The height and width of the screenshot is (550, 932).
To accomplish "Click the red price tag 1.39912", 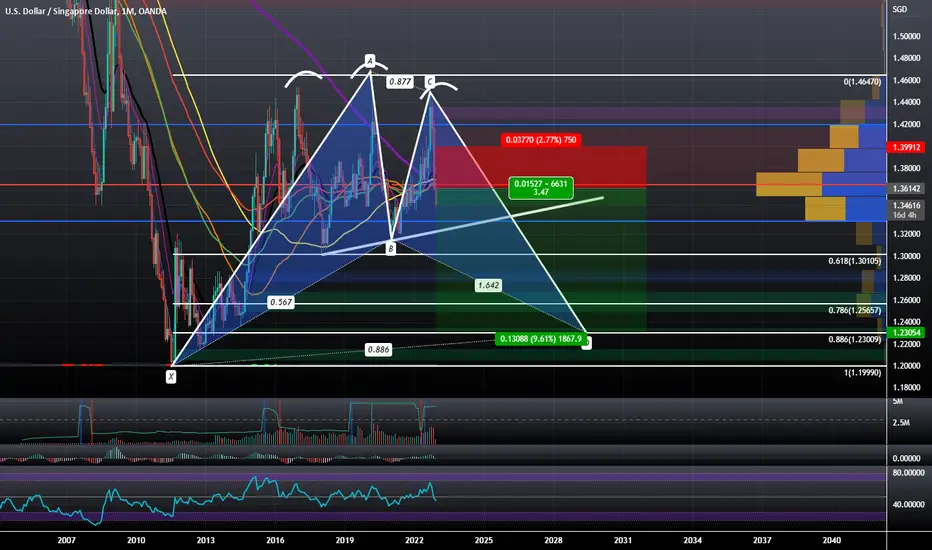I will (906, 147).
